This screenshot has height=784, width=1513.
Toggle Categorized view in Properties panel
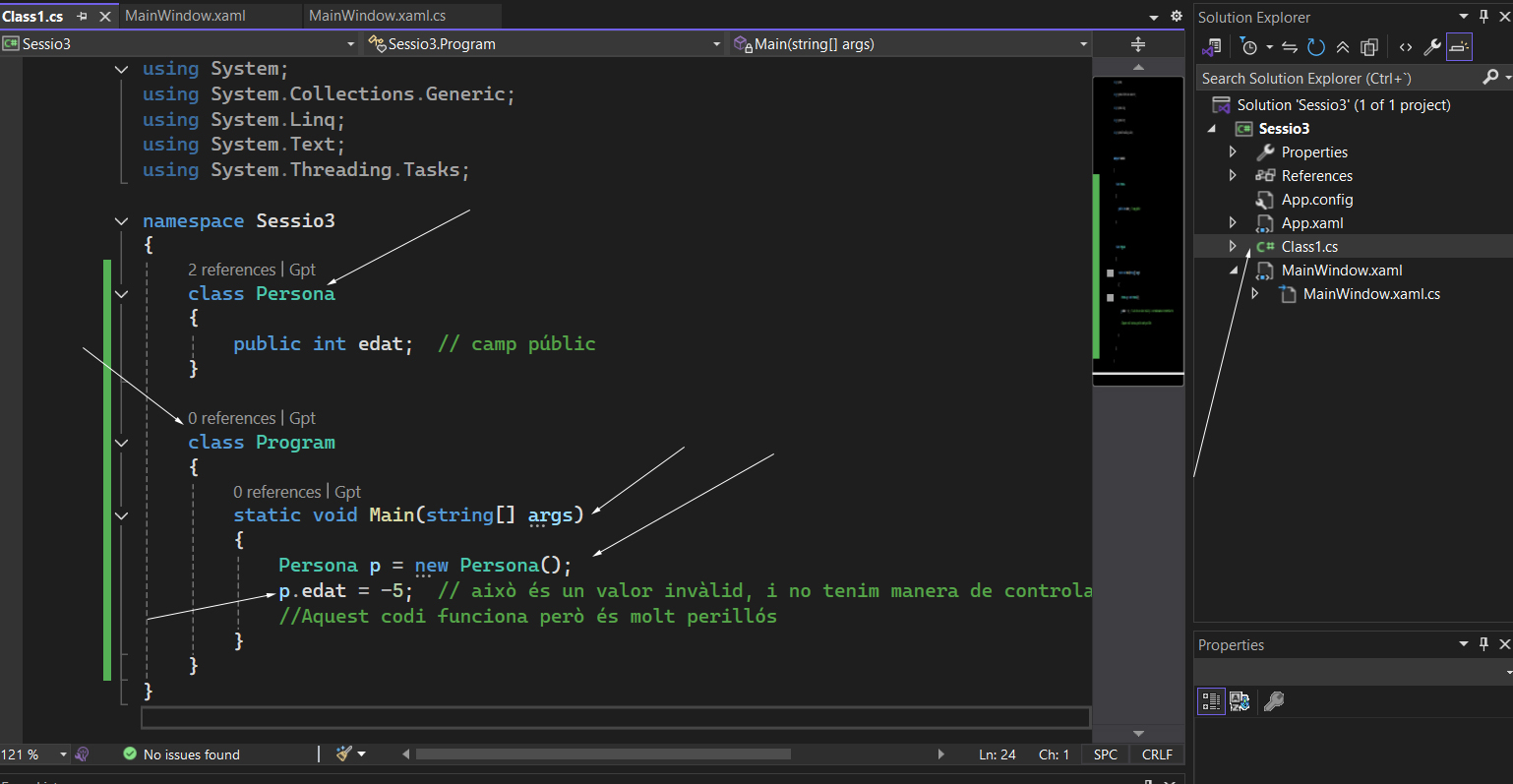click(1211, 701)
